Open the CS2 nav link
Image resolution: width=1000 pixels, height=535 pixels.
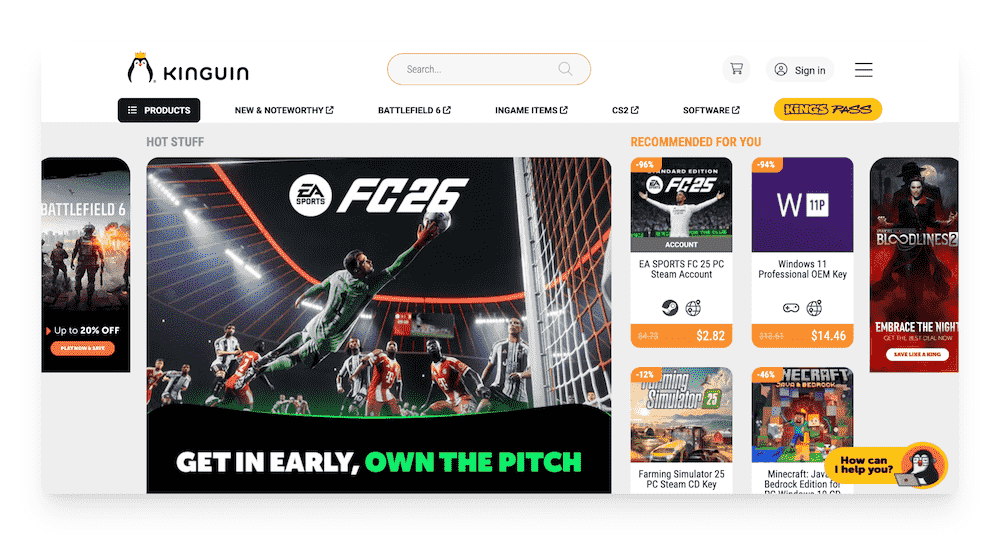point(625,110)
